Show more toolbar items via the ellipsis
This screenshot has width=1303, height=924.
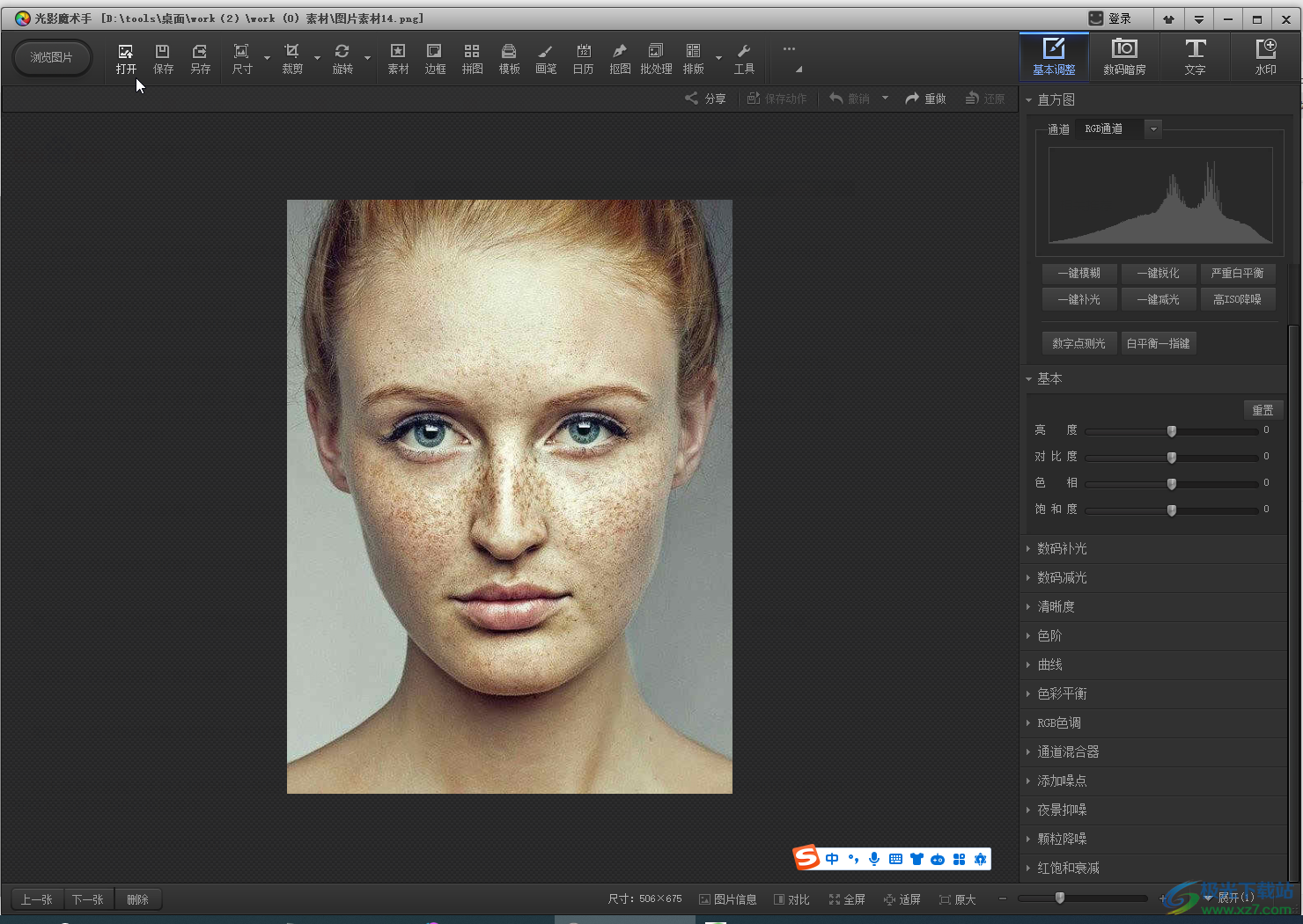pos(789,49)
